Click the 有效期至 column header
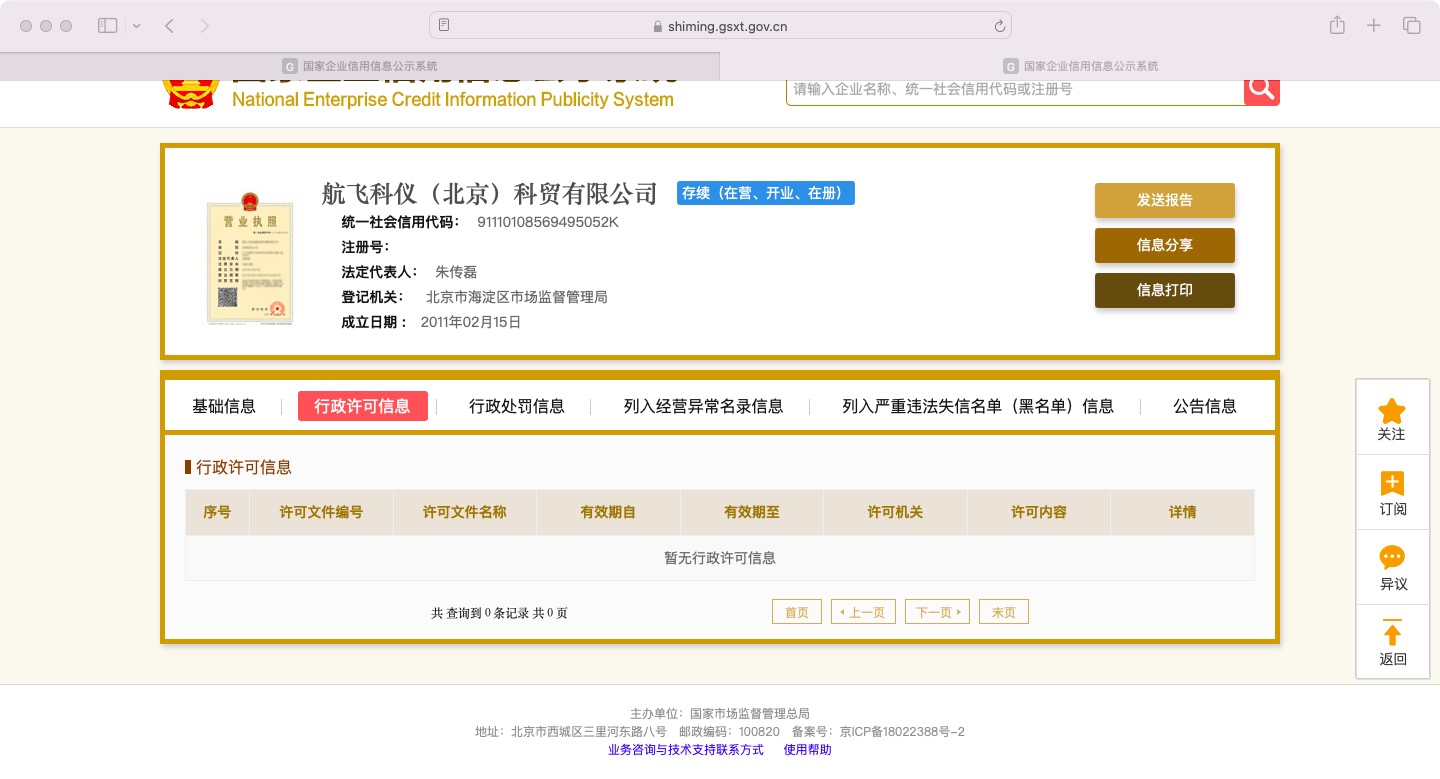The image size is (1440, 779). click(752, 512)
